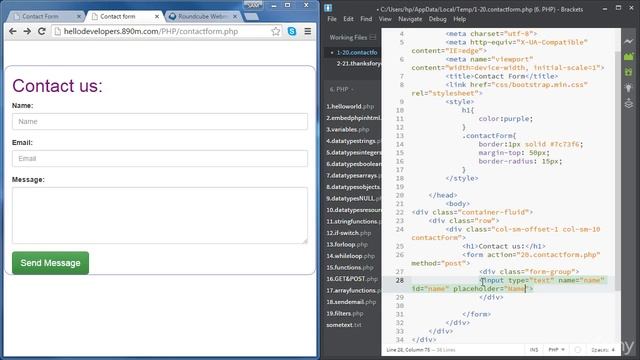Open 7.datatypesarrays file
Image resolution: width=640 pixels, height=360 pixels.
pos(353,176)
